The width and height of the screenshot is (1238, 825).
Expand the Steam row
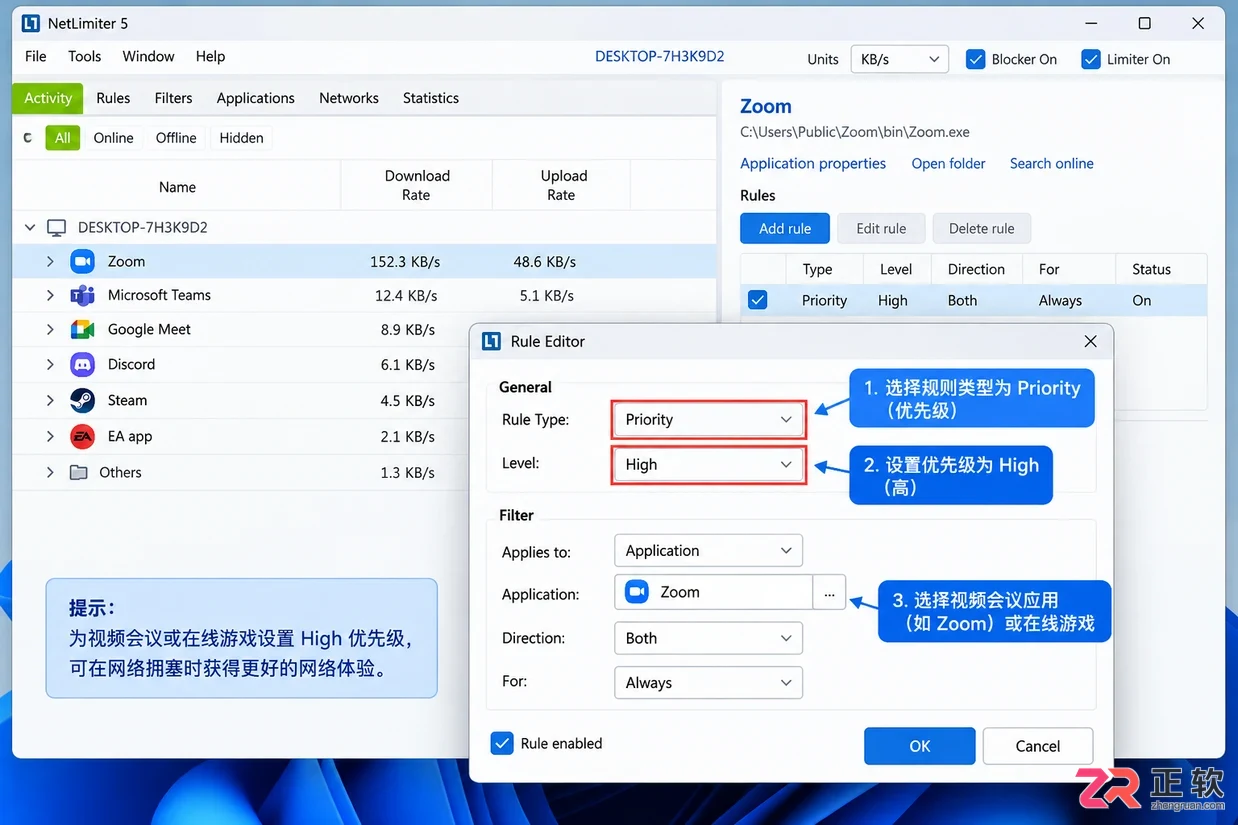click(x=50, y=401)
